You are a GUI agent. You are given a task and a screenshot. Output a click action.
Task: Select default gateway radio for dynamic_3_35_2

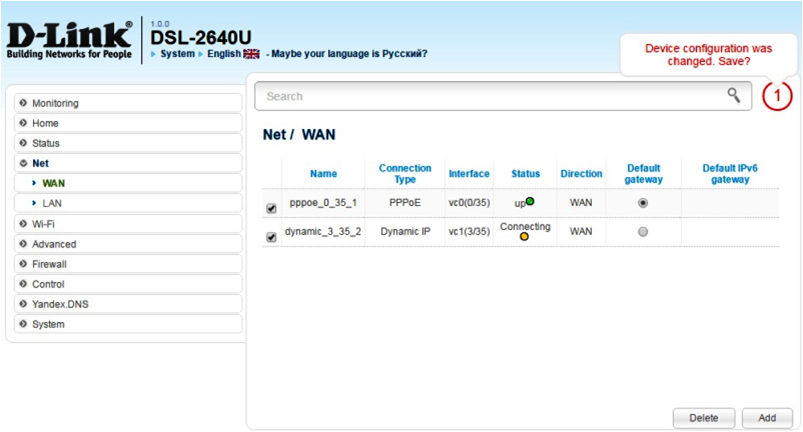(642, 231)
